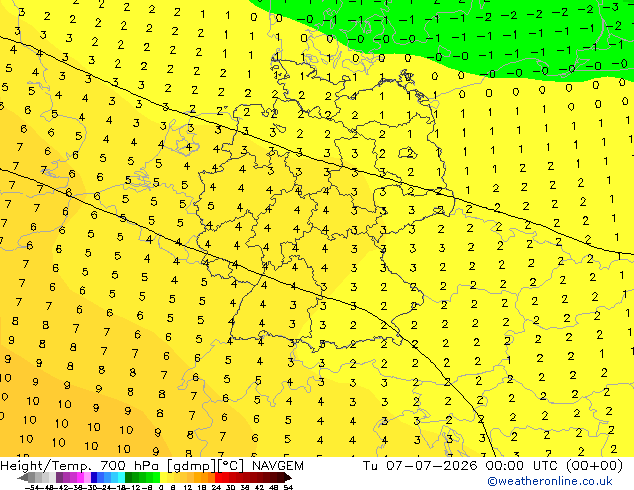Click the left arrow end of the color scale
Screen dimensions: 634x490
point(23,478)
